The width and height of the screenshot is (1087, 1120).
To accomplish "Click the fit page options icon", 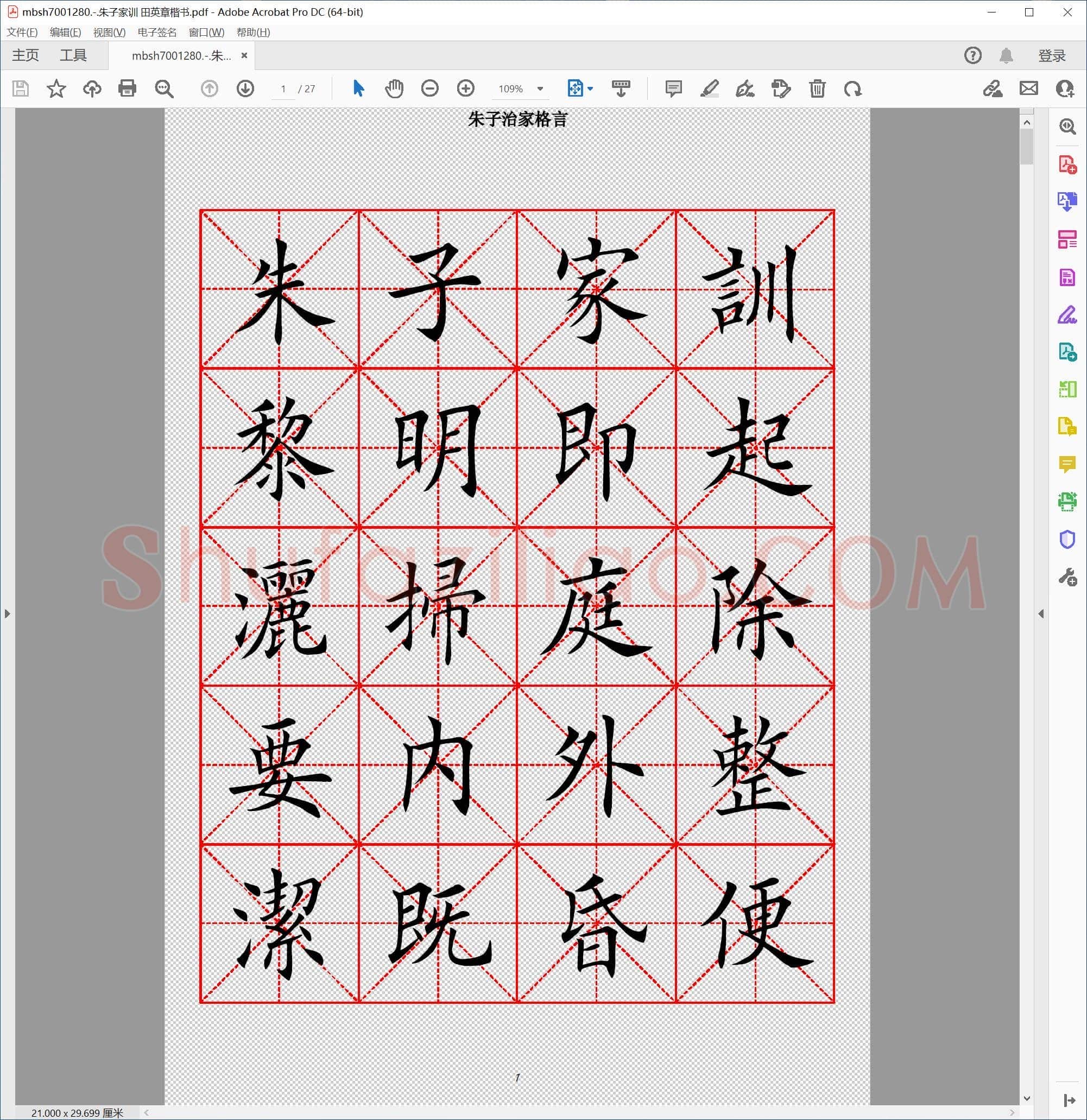I will (575, 88).
